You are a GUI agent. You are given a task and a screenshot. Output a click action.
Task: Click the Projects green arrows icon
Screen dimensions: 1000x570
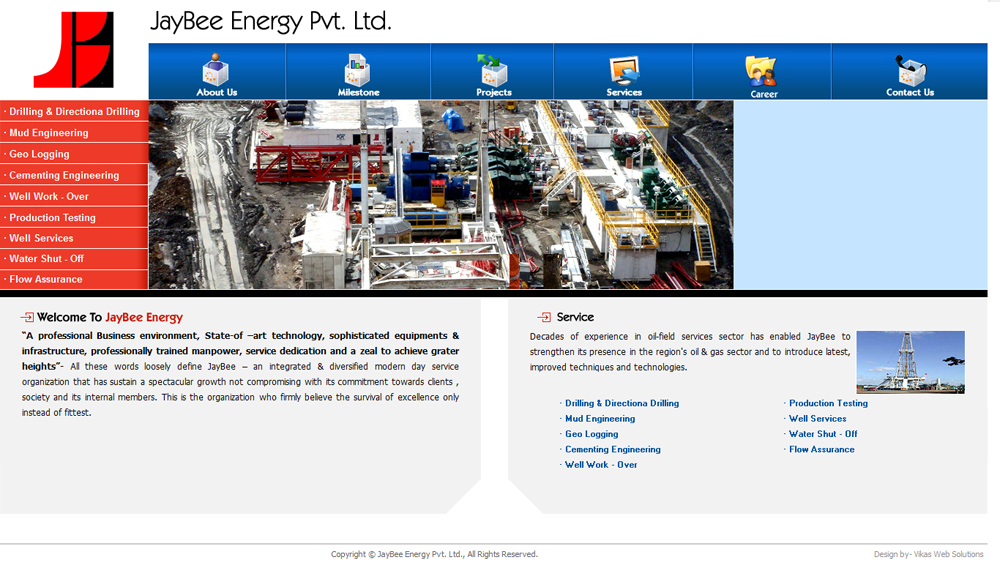point(493,69)
